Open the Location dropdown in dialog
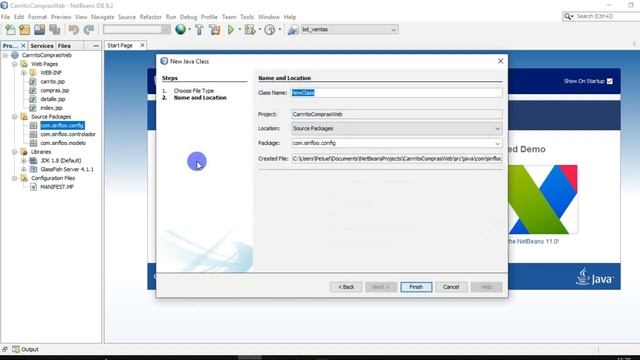Screen dimensions: 640x360 [497, 129]
